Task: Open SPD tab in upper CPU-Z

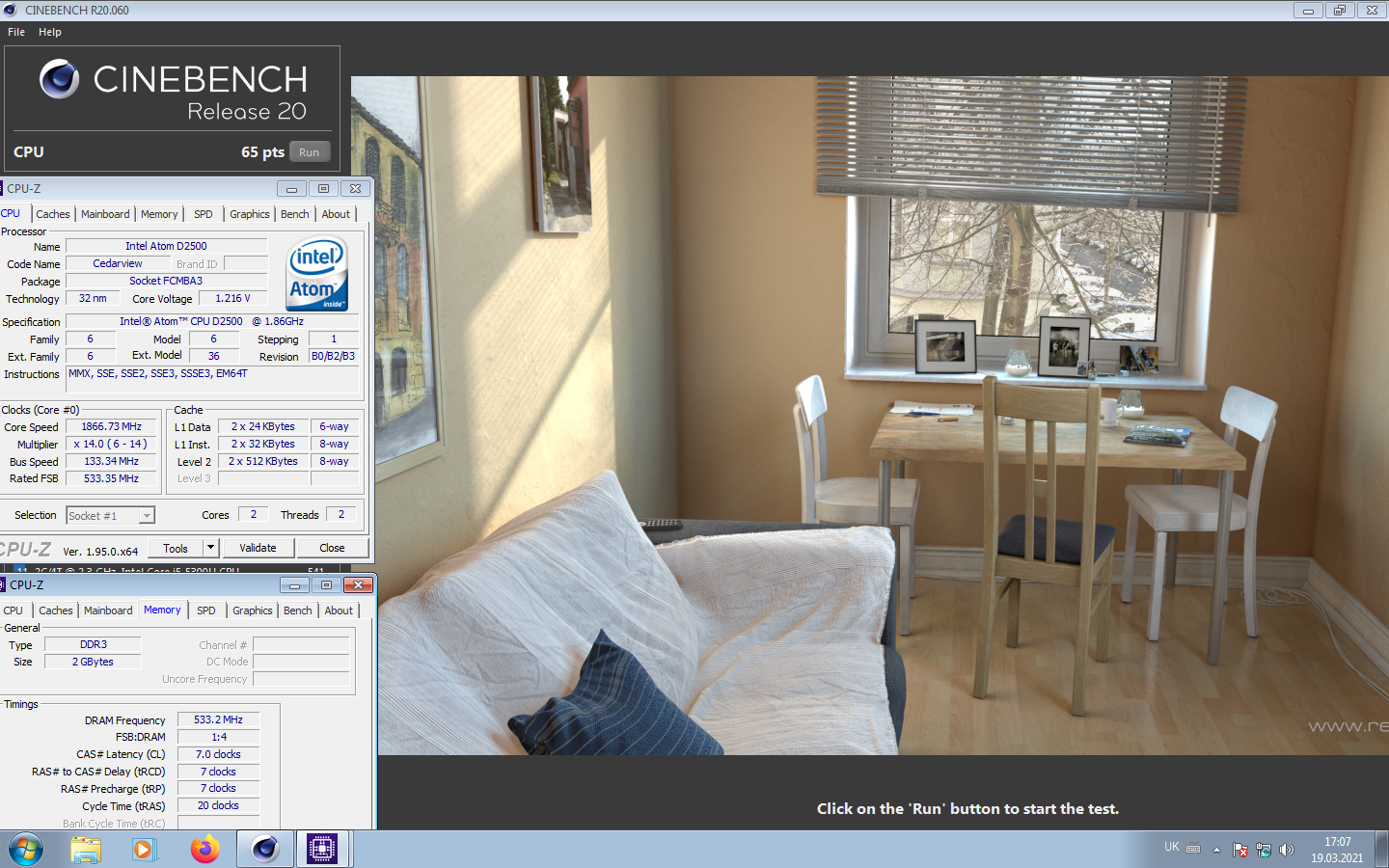Action: (x=204, y=214)
